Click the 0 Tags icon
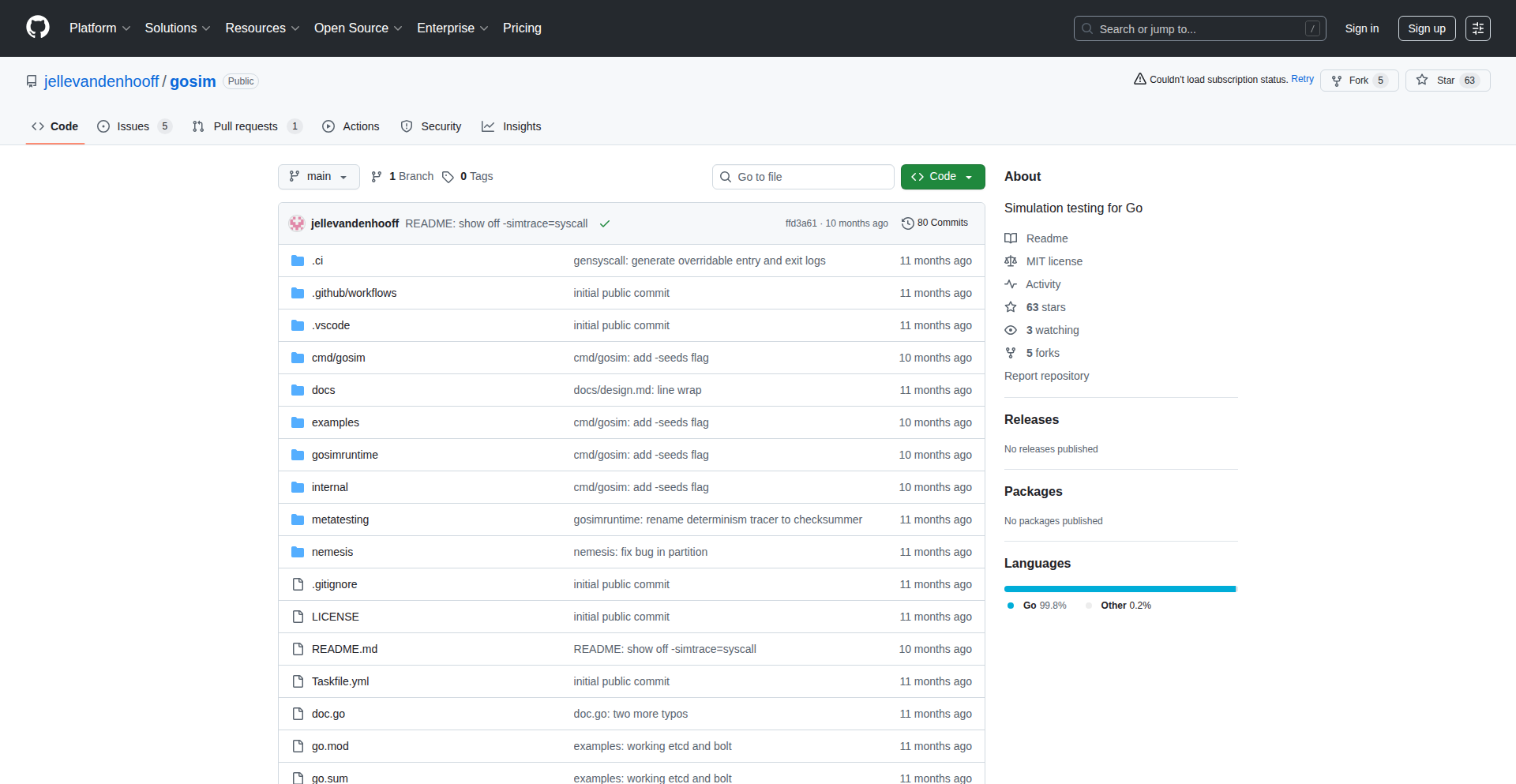Screen dimensions: 1516x784 (448, 177)
